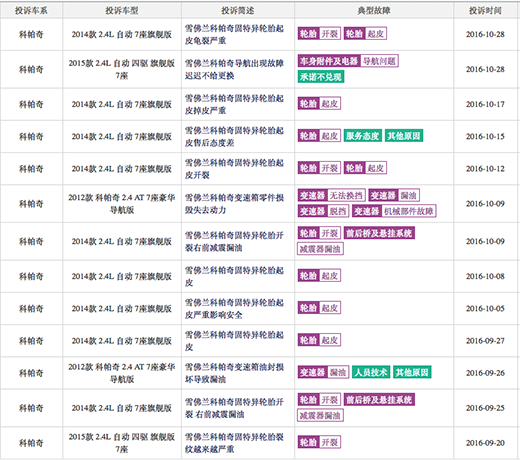Click the date 2016-09-26

click(485, 373)
